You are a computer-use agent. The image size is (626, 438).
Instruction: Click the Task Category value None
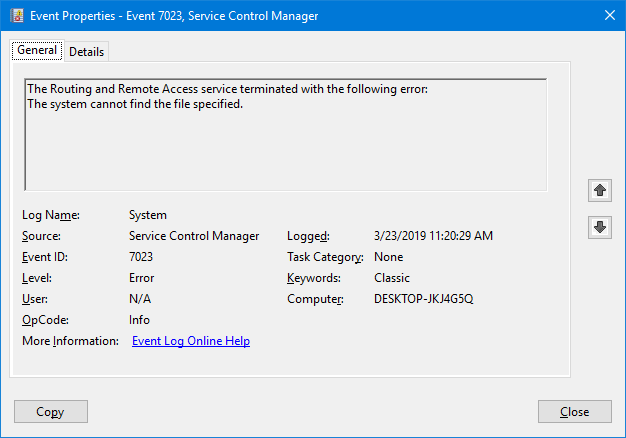pyautogui.click(x=387, y=257)
